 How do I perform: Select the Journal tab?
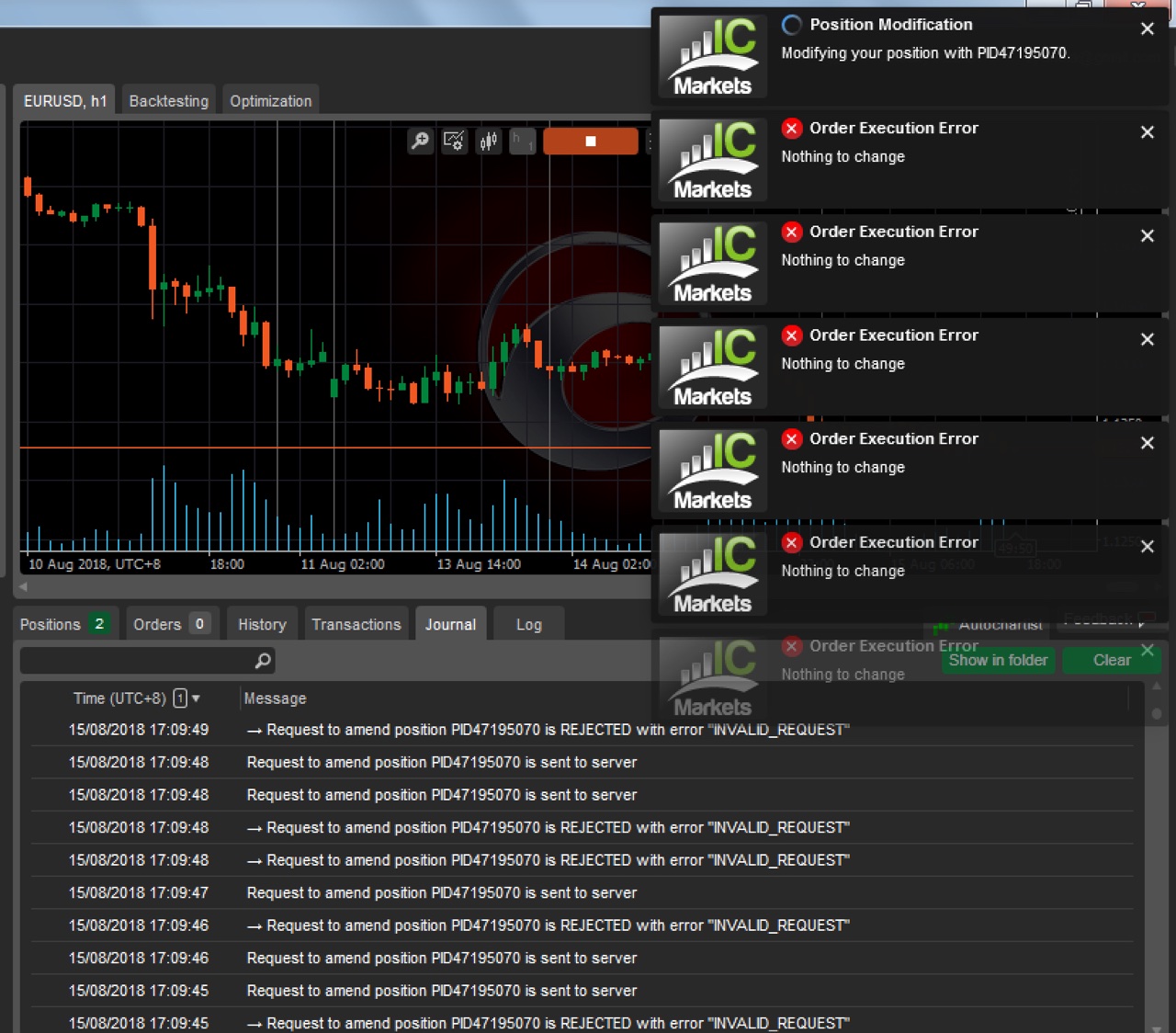tap(450, 624)
